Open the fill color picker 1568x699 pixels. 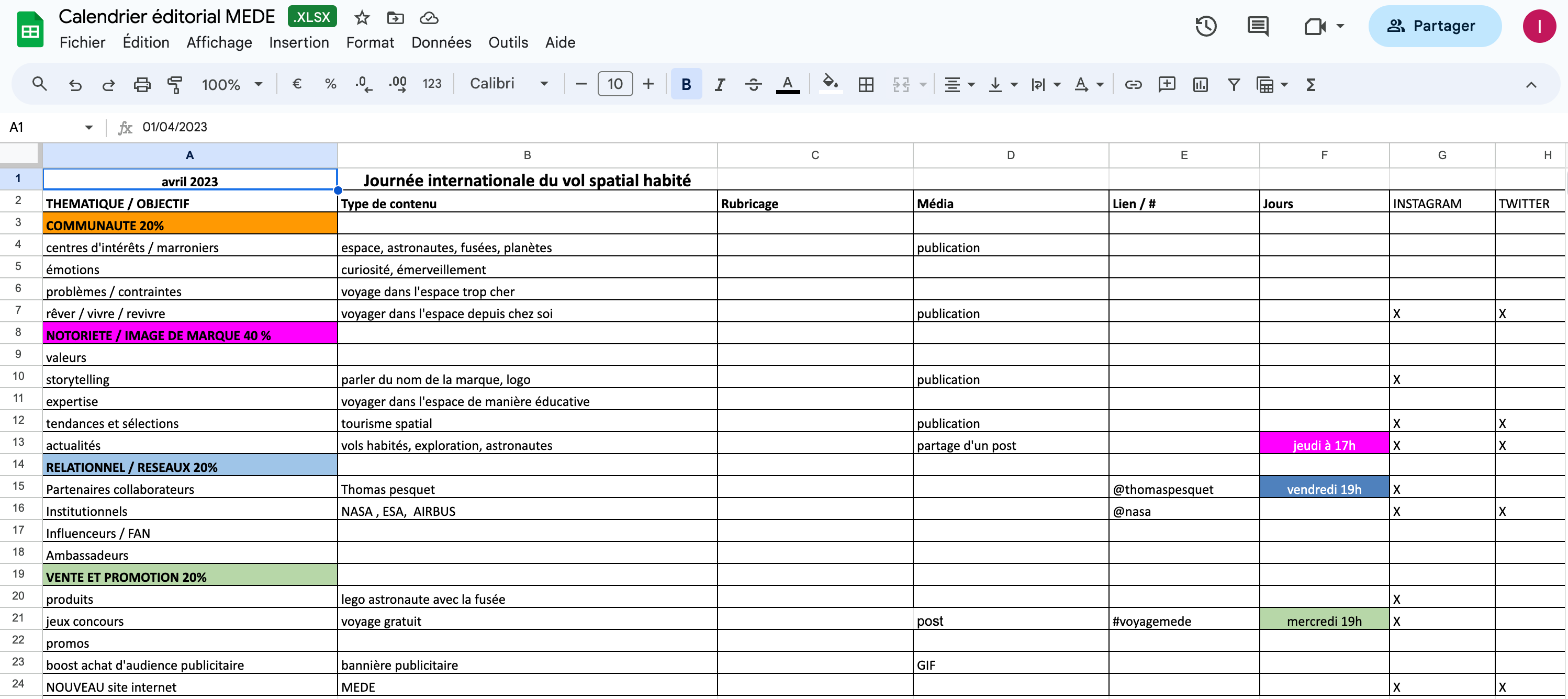(x=831, y=84)
